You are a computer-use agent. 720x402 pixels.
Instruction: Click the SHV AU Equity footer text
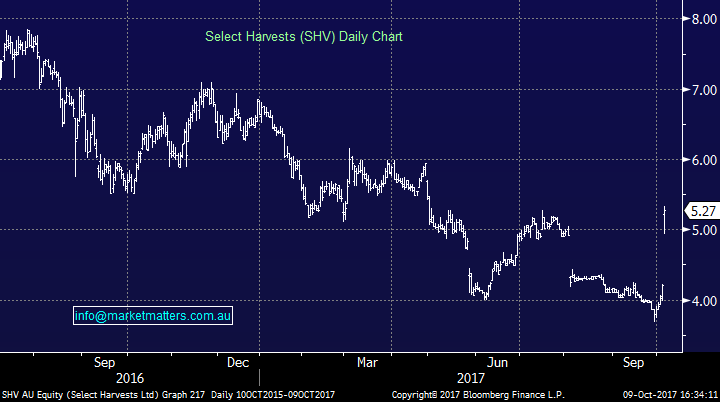[33, 395]
